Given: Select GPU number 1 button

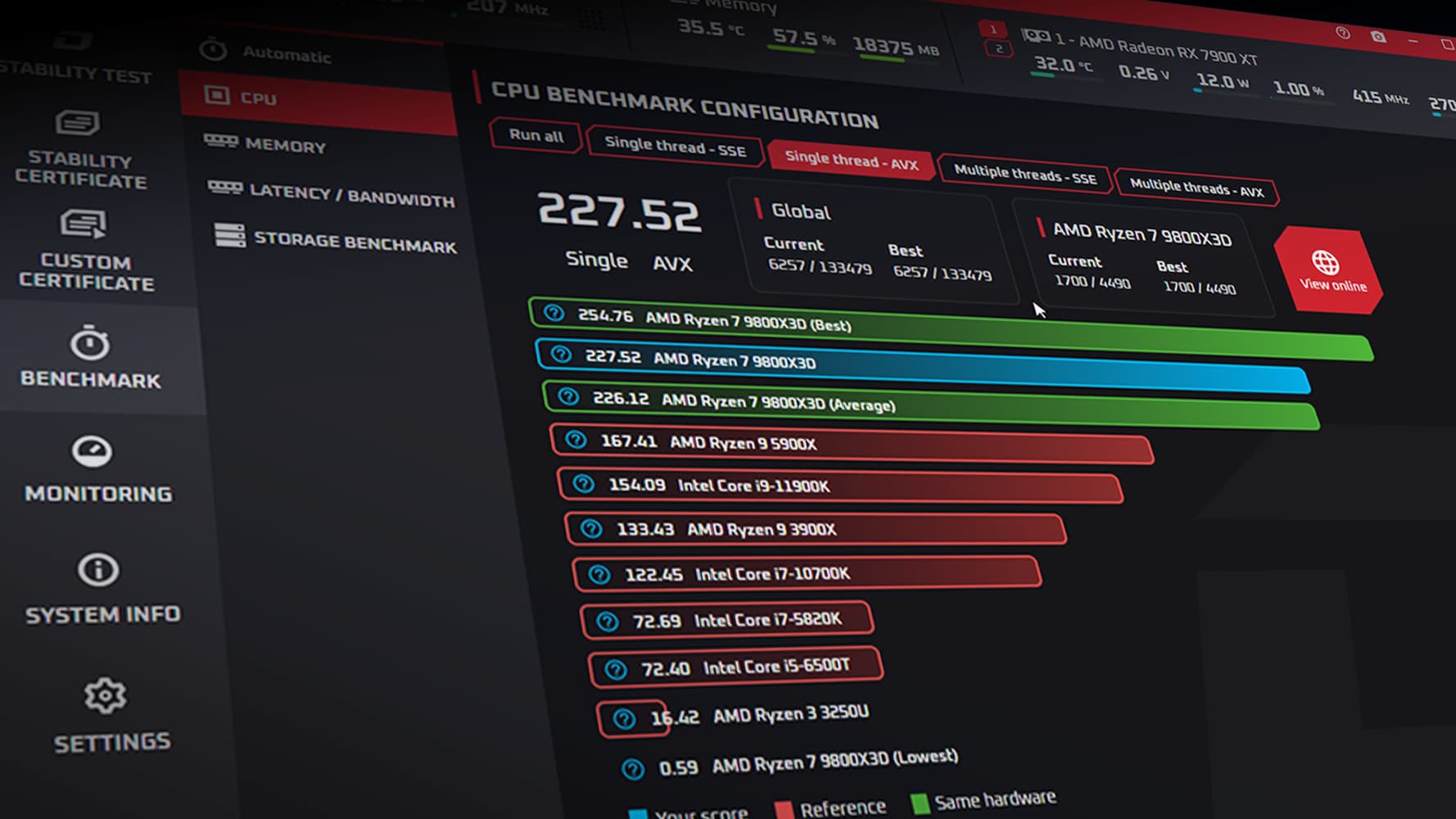Looking at the screenshot, I should [x=993, y=29].
